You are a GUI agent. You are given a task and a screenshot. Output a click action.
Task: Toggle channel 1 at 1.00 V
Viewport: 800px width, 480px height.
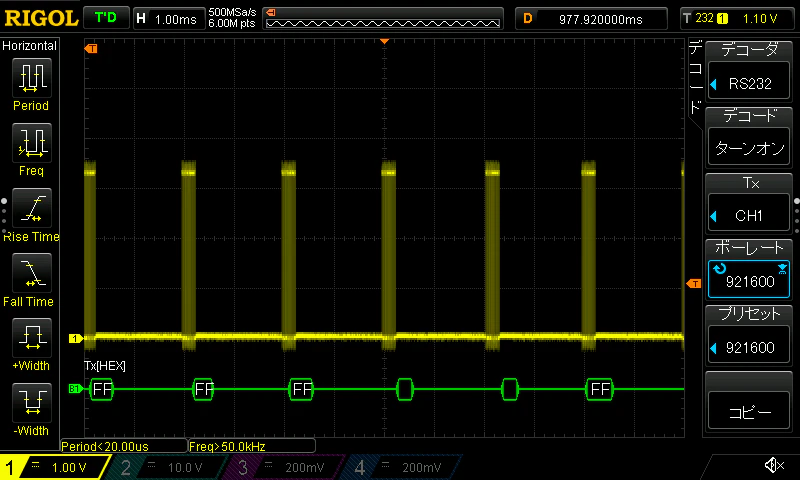point(55,467)
